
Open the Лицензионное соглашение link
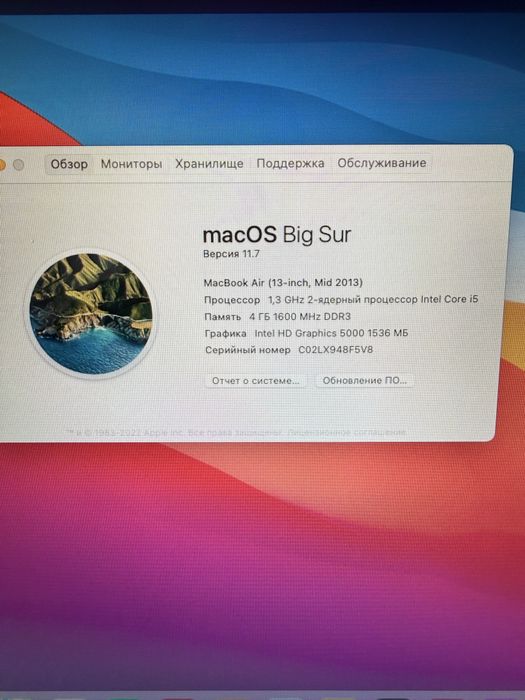pyautogui.click(x=346, y=433)
